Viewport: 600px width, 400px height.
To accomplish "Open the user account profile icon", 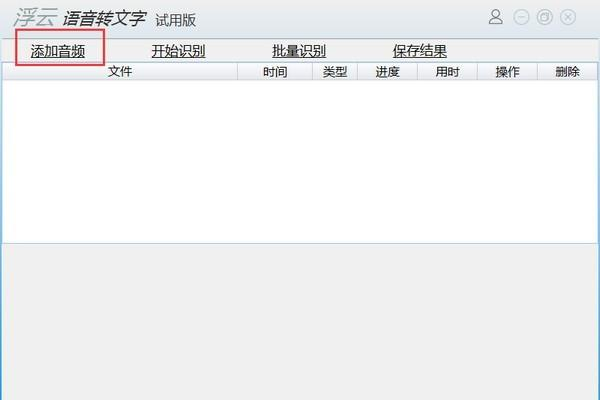I will [x=496, y=17].
